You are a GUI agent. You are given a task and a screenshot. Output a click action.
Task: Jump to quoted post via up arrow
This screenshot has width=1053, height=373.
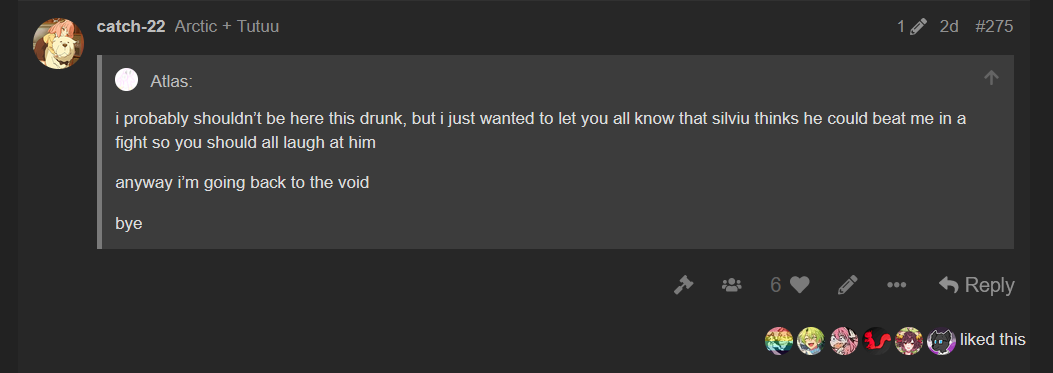click(x=991, y=78)
